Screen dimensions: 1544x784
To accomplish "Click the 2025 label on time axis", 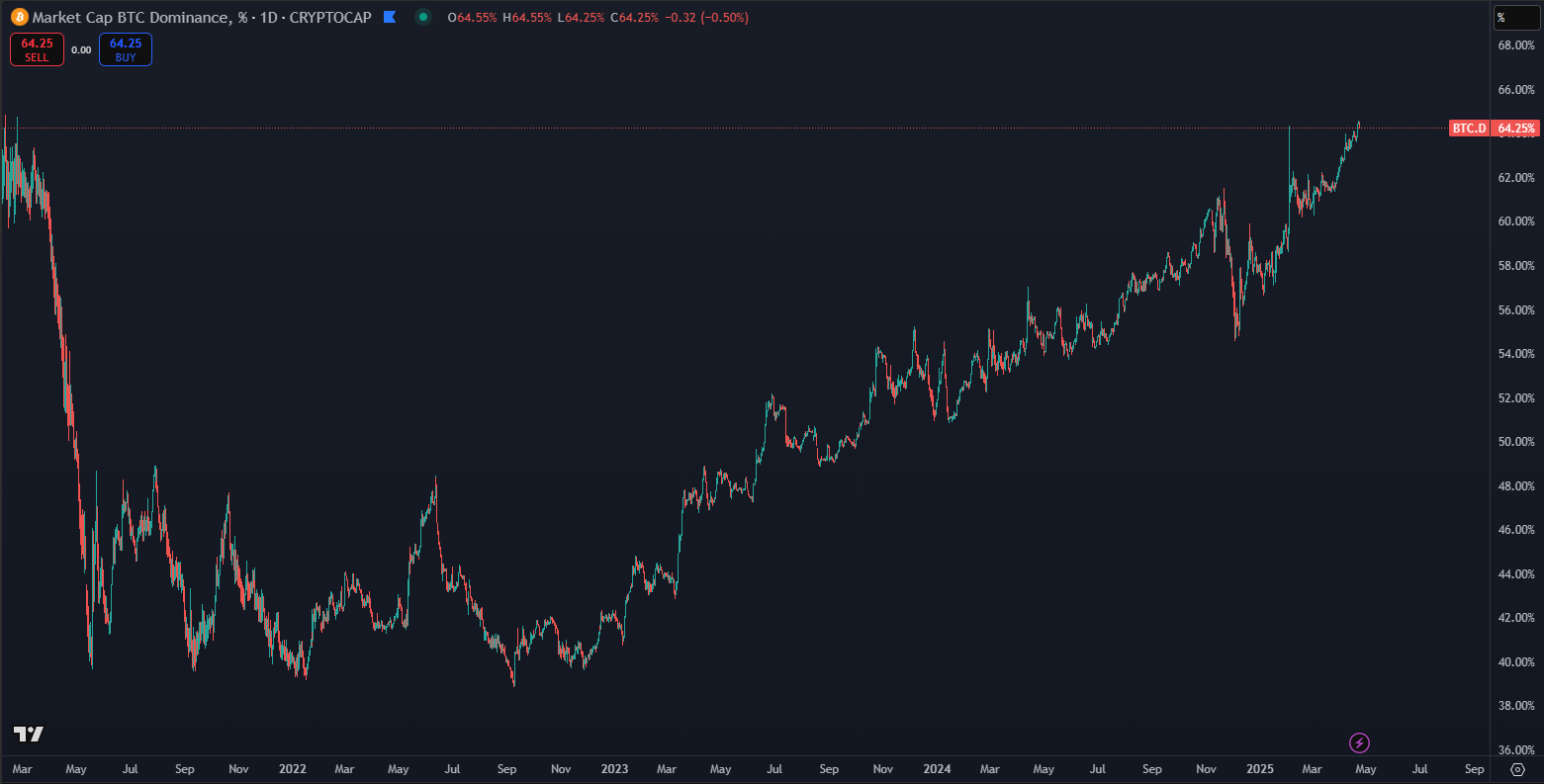I will click(x=1260, y=768).
